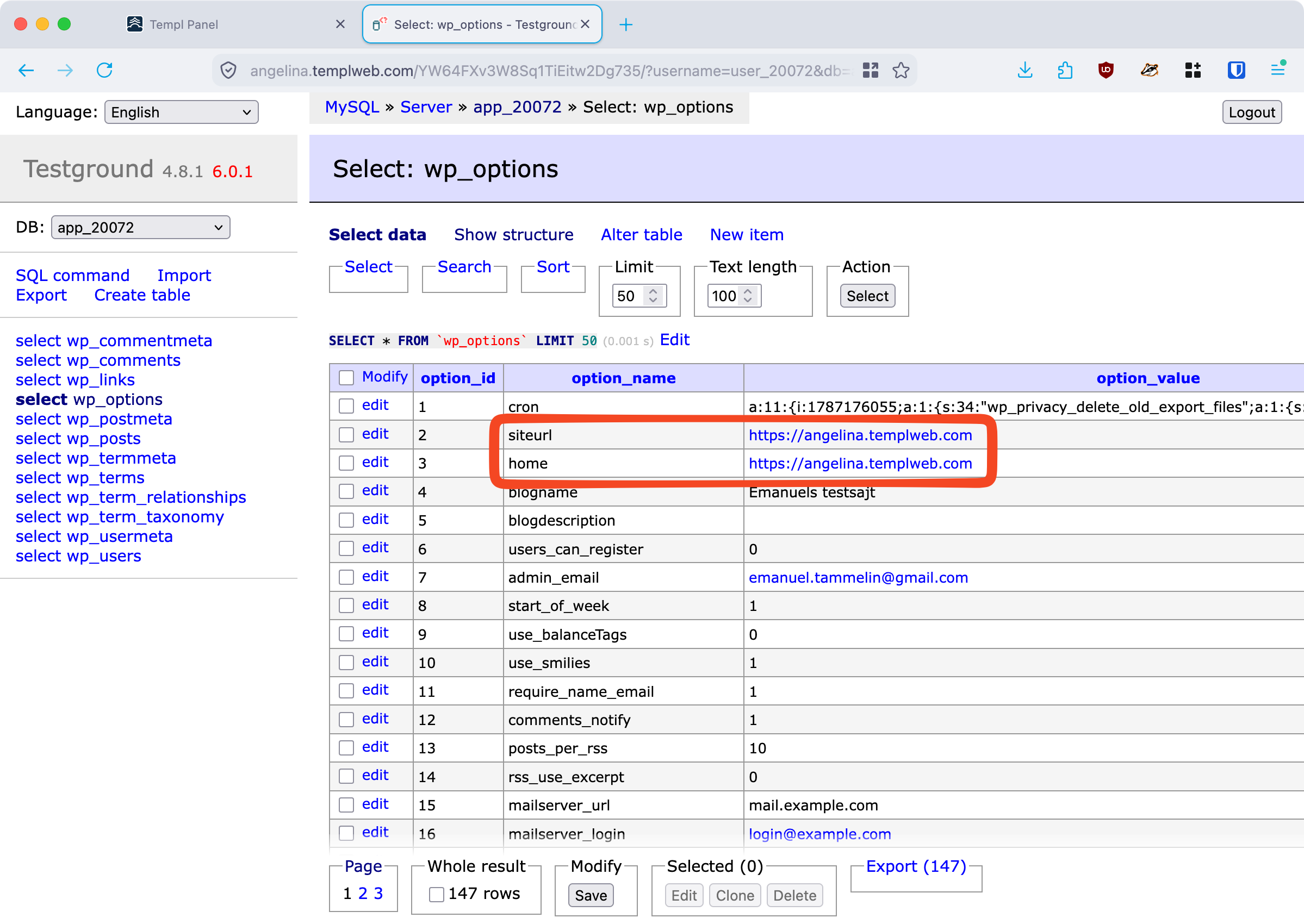Expand the Export (147) fieldset

[916, 866]
